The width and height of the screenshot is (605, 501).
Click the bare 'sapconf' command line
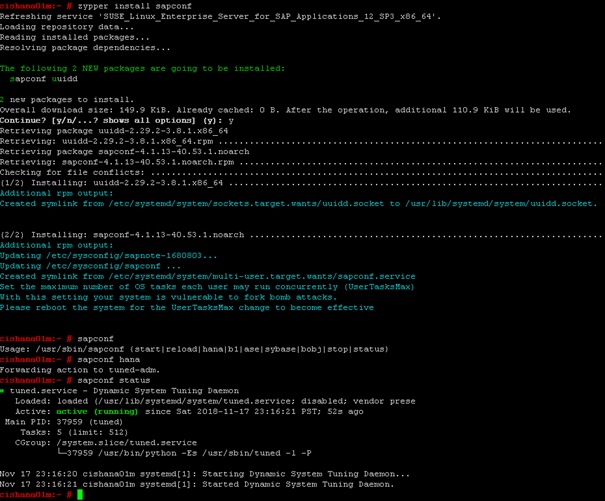click(57, 339)
